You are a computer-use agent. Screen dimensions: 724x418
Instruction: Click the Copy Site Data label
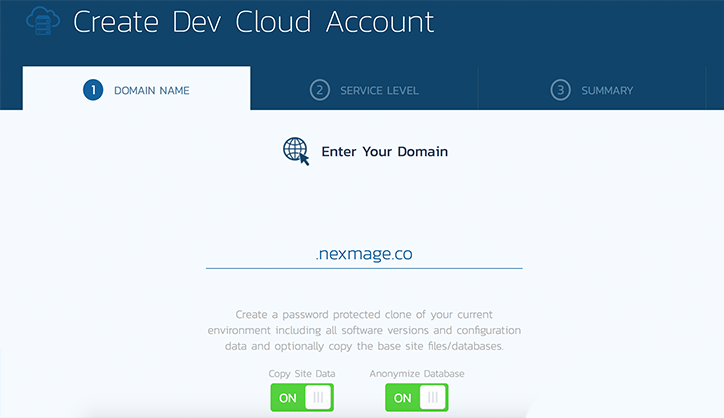coord(302,373)
